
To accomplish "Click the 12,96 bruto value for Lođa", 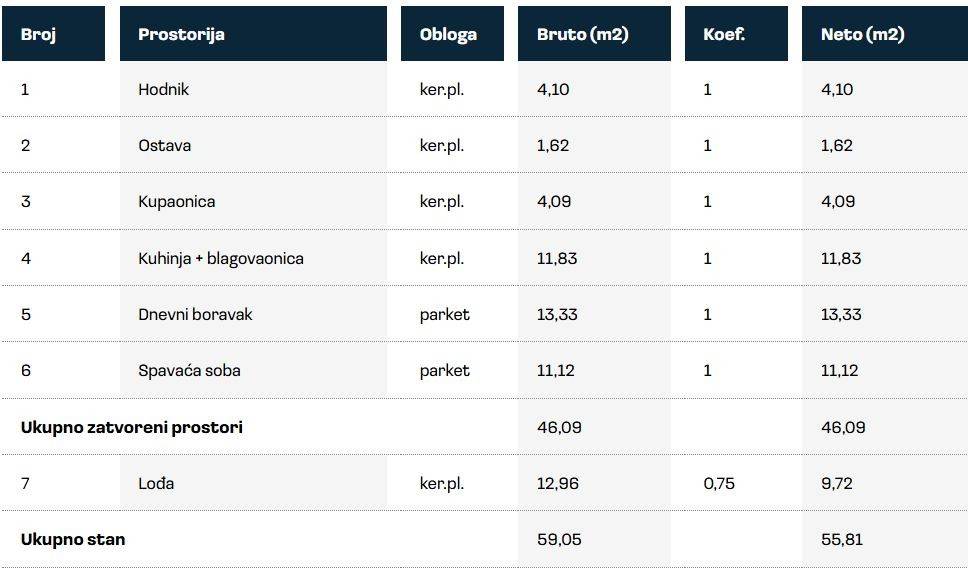I will tap(557, 483).
